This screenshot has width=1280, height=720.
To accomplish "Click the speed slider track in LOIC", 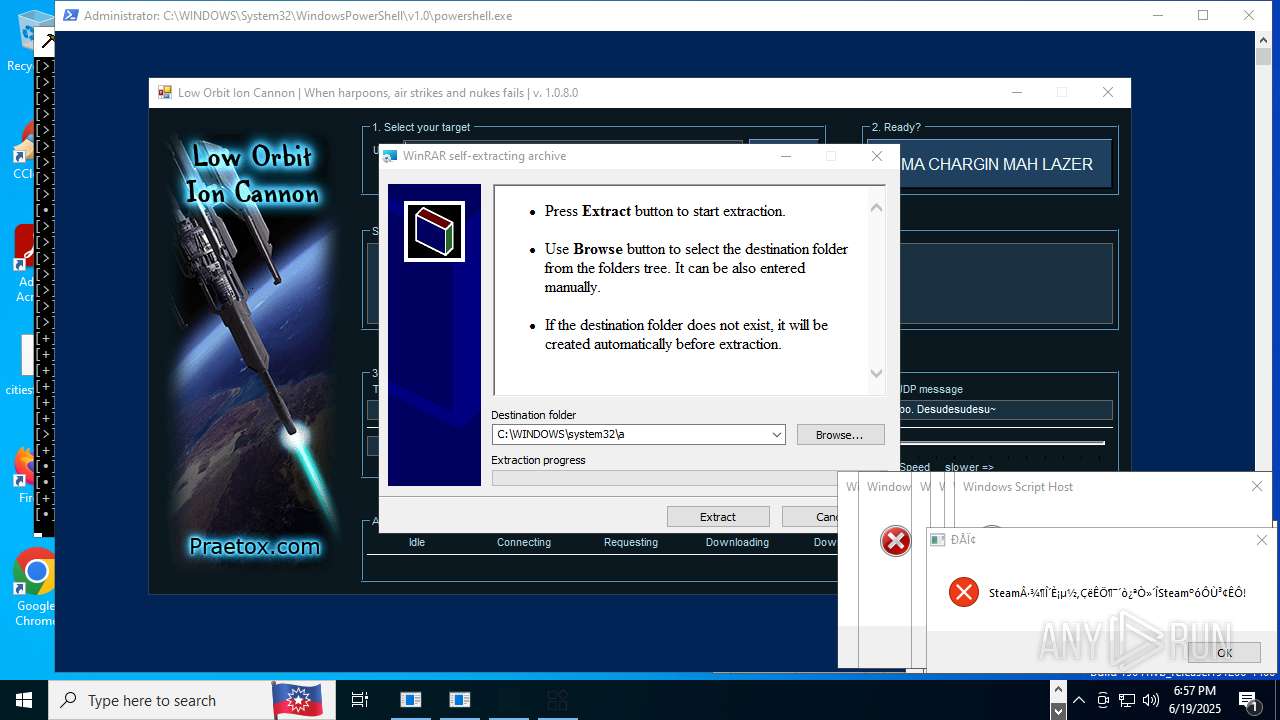I will pyautogui.click(x=1003, y=442).
